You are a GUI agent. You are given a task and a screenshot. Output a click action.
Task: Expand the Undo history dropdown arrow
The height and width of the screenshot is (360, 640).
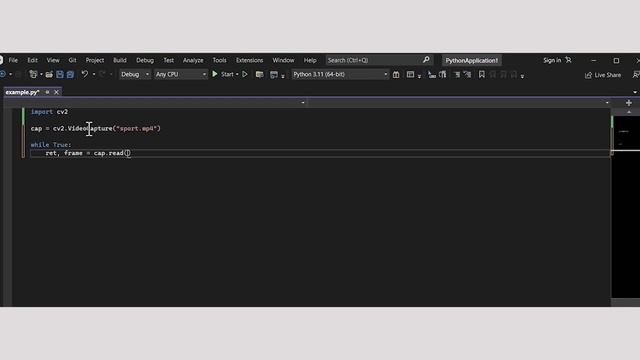pos(93,74)
